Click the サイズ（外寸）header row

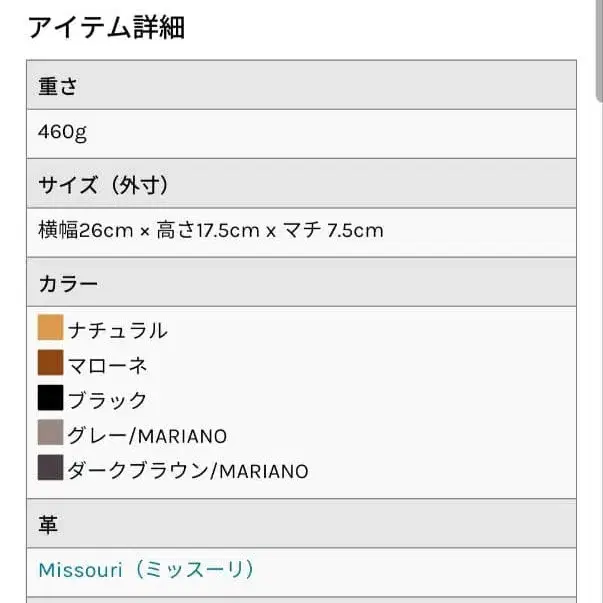[x=302, y=184]
